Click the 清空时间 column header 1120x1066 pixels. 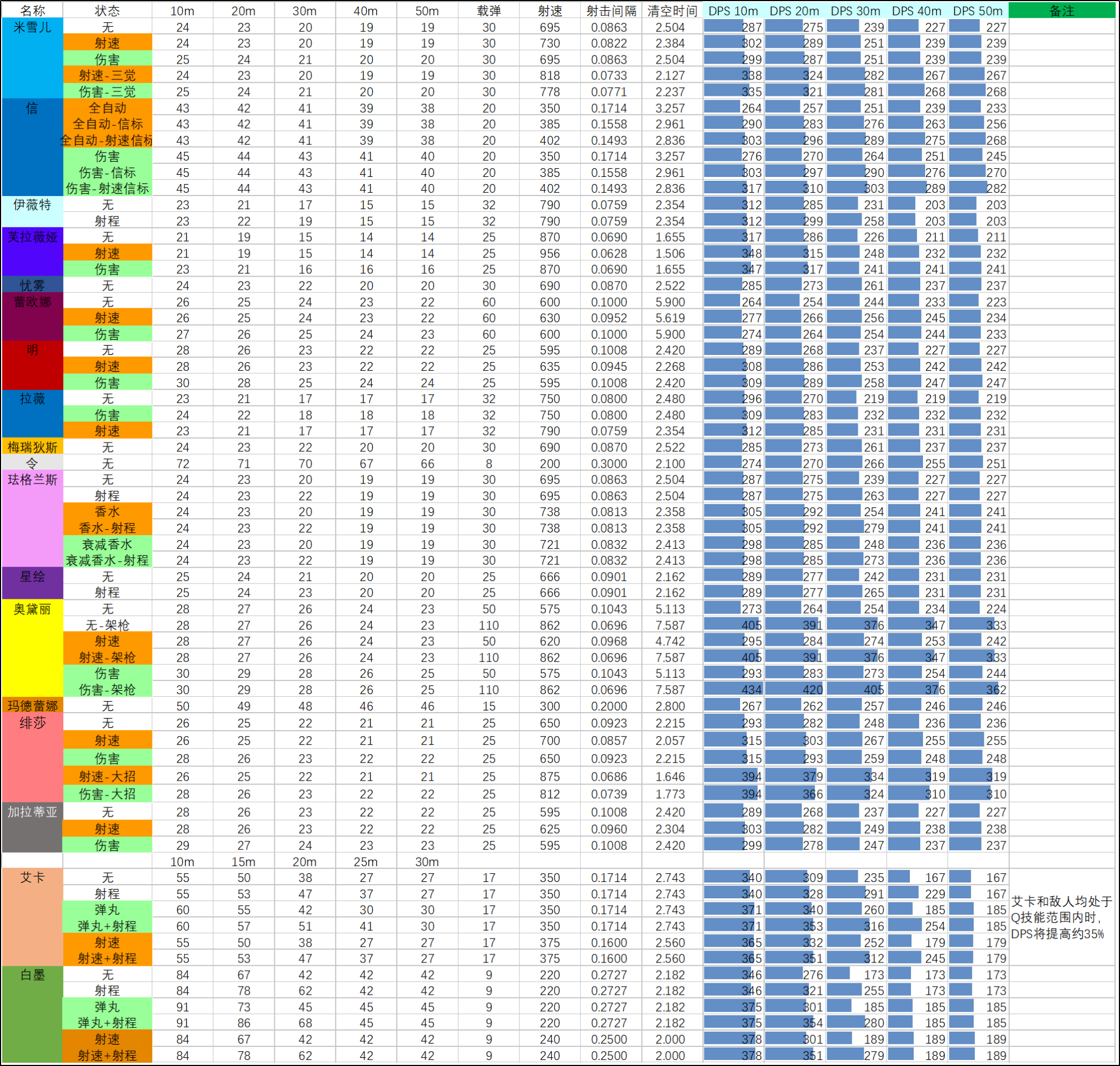coord(673,10)
